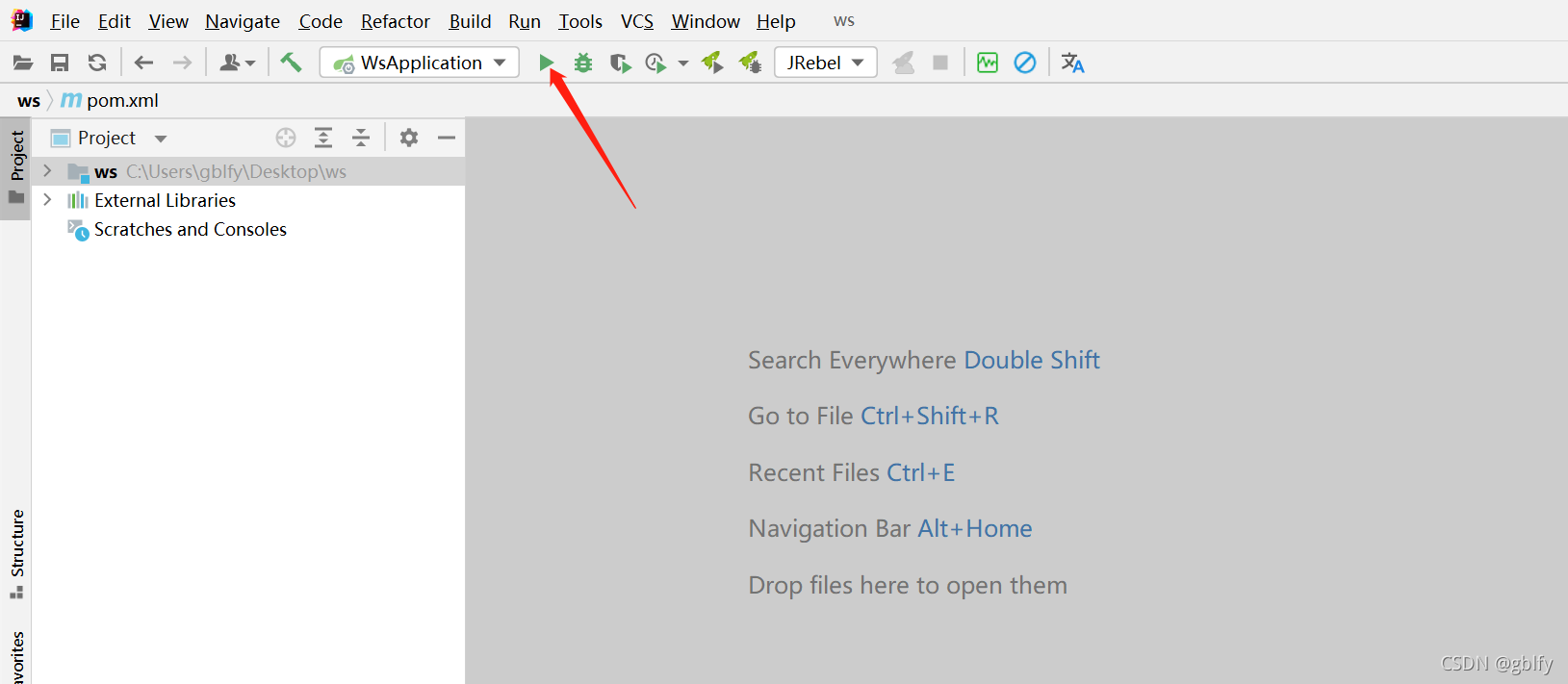Click the IntelliJ IDEA logo icon
This screenshot has width=1568, height=684.
click(x=22, y=20)
